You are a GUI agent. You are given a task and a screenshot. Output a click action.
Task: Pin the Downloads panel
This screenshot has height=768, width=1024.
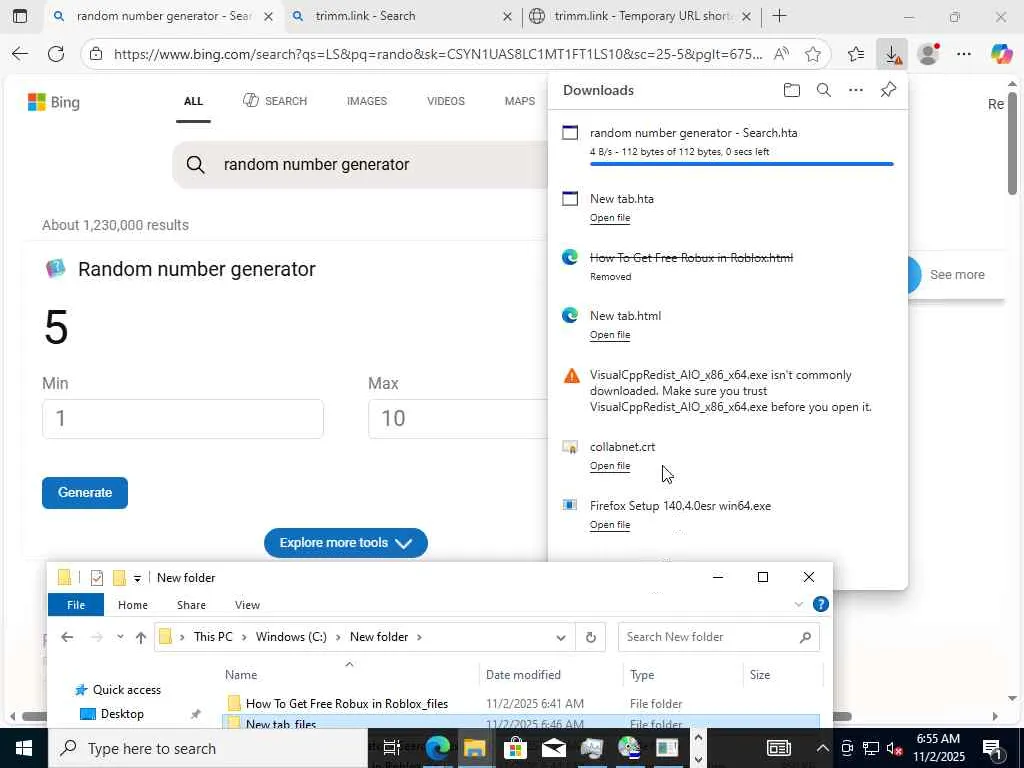pos(888,90)
